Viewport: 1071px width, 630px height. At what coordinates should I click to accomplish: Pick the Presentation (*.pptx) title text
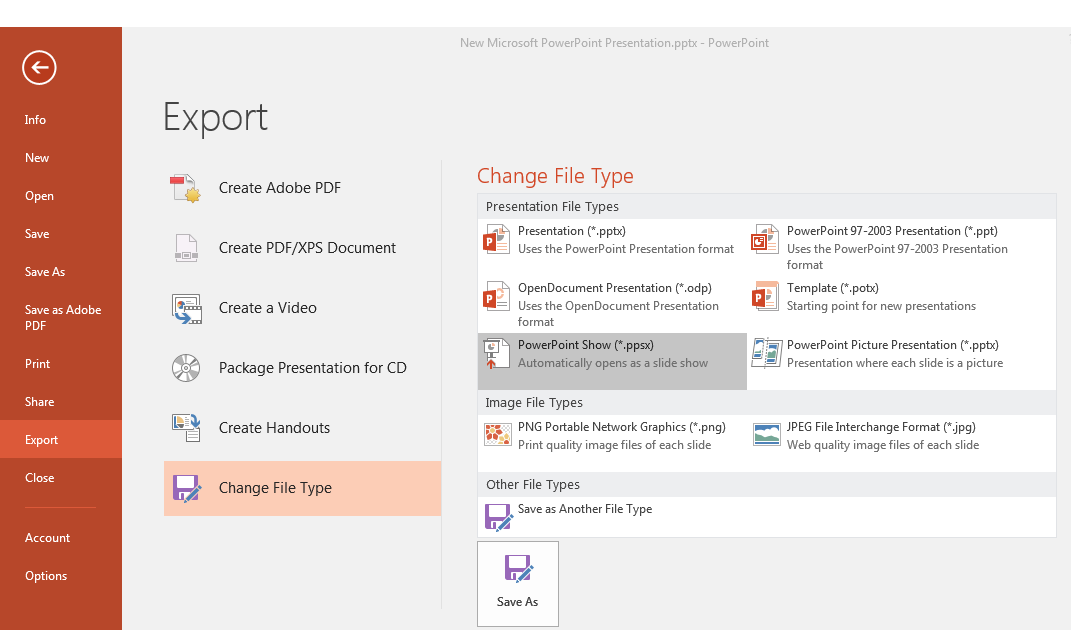pyautogui.click(x=572, y=231)
